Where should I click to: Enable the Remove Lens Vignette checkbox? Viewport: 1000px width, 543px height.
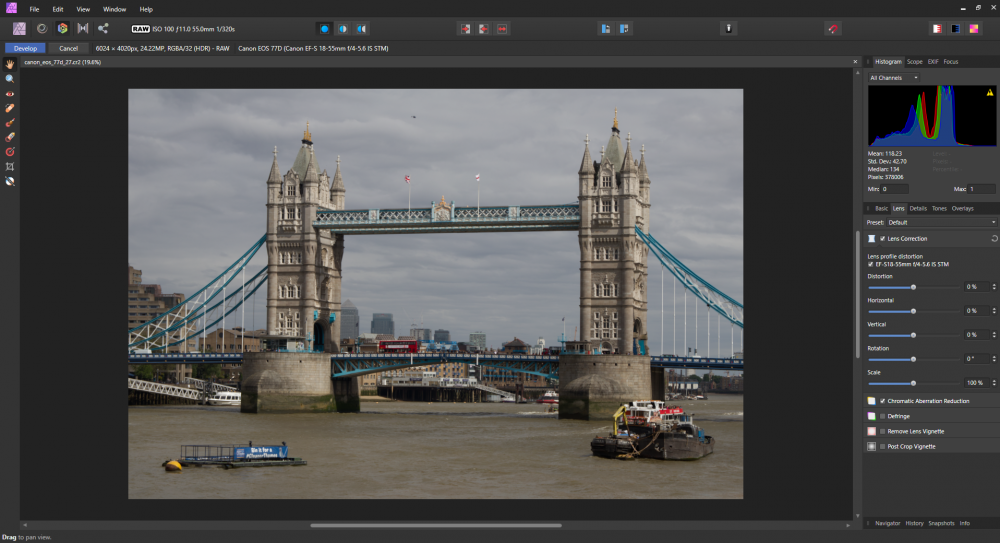(x=883, y=431)
